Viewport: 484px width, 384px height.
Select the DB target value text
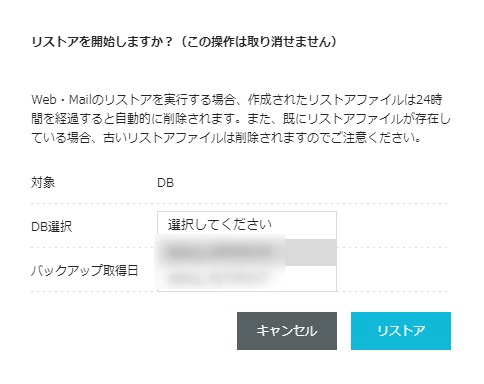click(165, 183)
